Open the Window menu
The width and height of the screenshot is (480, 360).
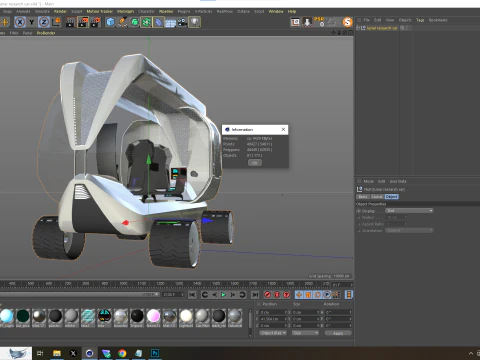point(276,11)
